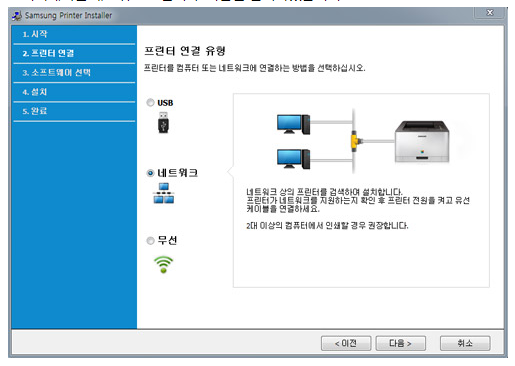Click the upper computer in network diagram
Screen dimensions: 515x366
293,124
